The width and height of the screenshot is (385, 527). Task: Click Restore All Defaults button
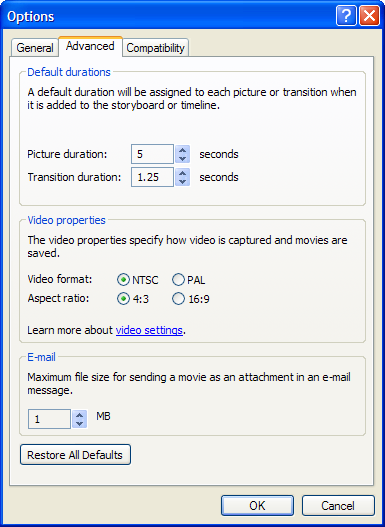pyautogui.click(x=75, y=455)
